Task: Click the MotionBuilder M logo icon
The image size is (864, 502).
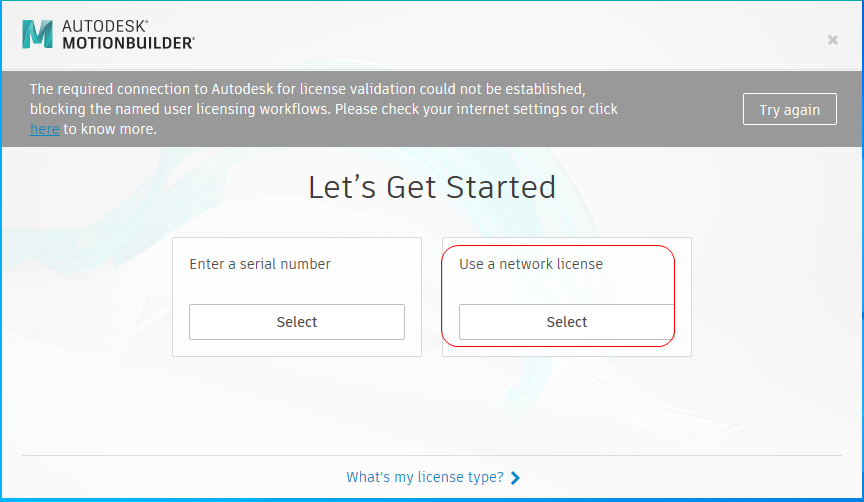Action: pos(37,35)
